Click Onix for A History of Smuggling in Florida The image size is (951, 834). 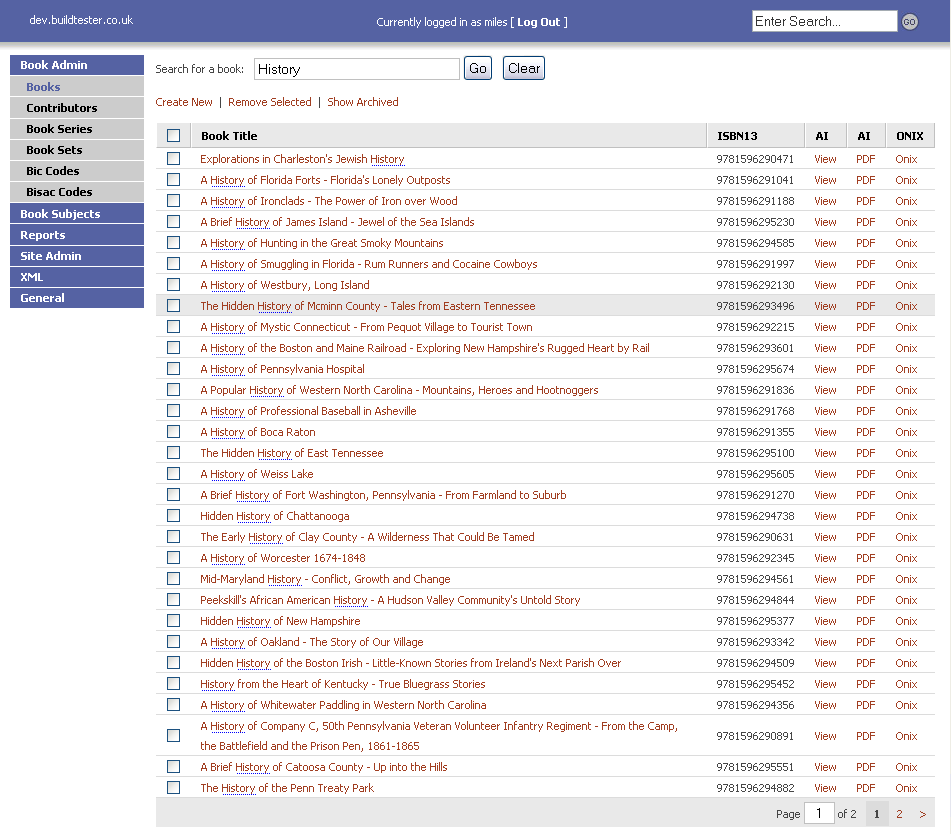tap(906, 264)
